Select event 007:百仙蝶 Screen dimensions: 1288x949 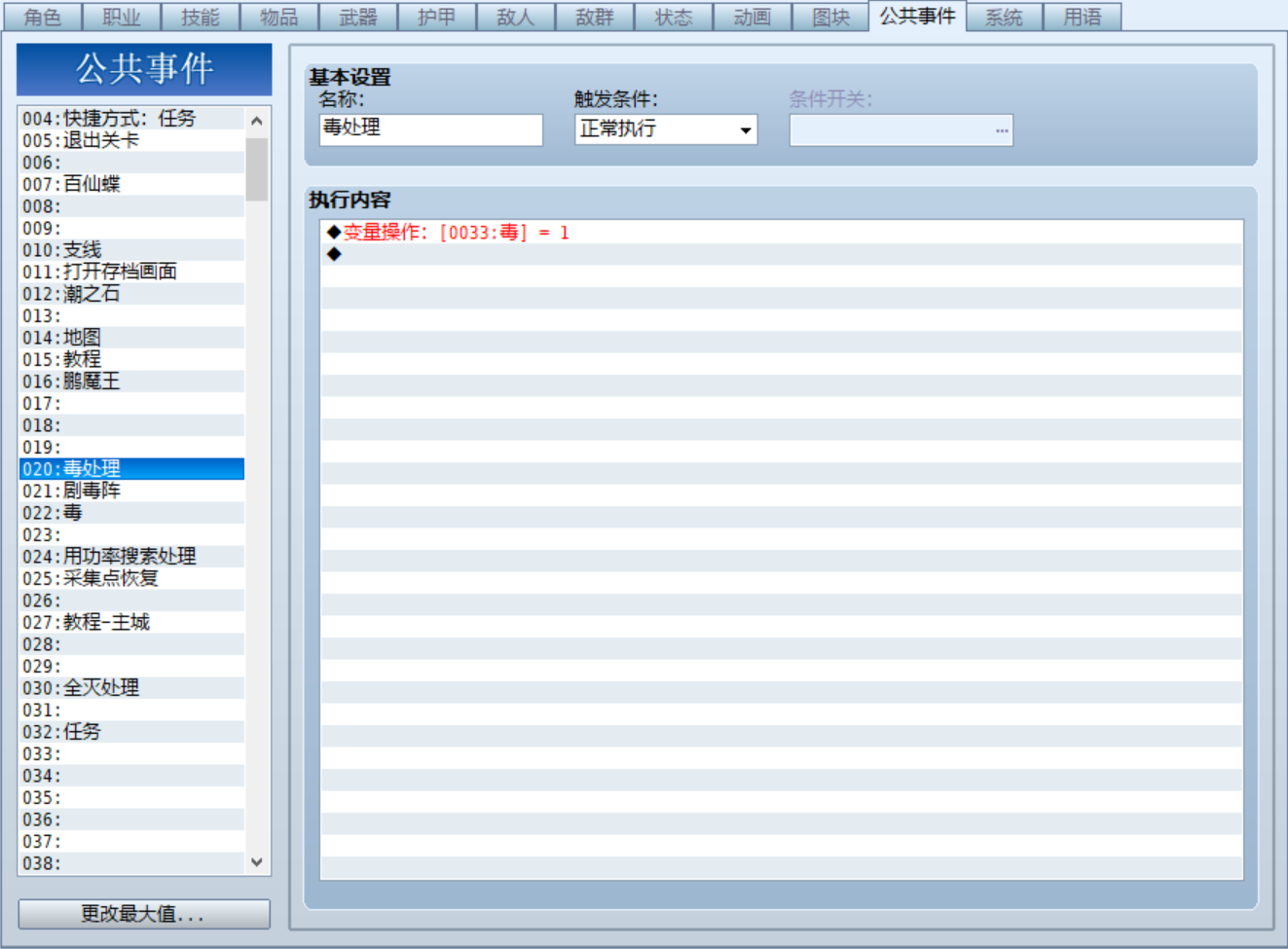pos(131,184)
